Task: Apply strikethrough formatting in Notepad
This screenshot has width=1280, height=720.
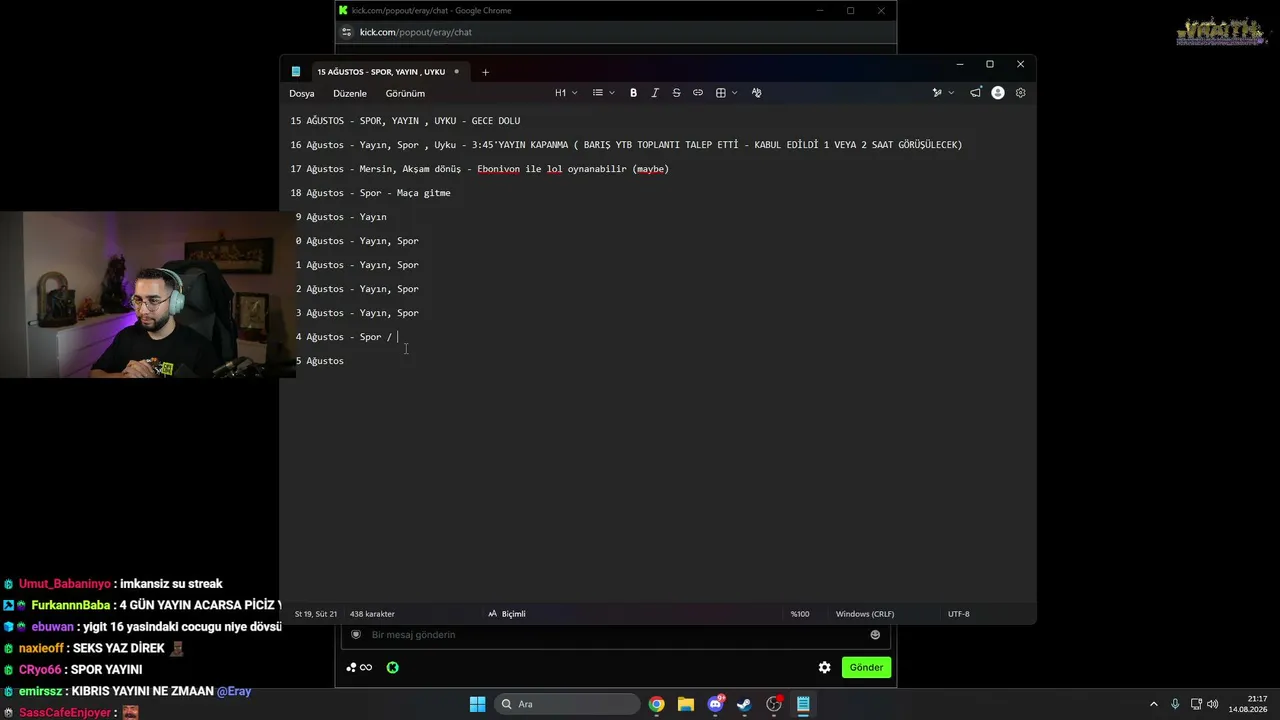Action: [676, 93]
